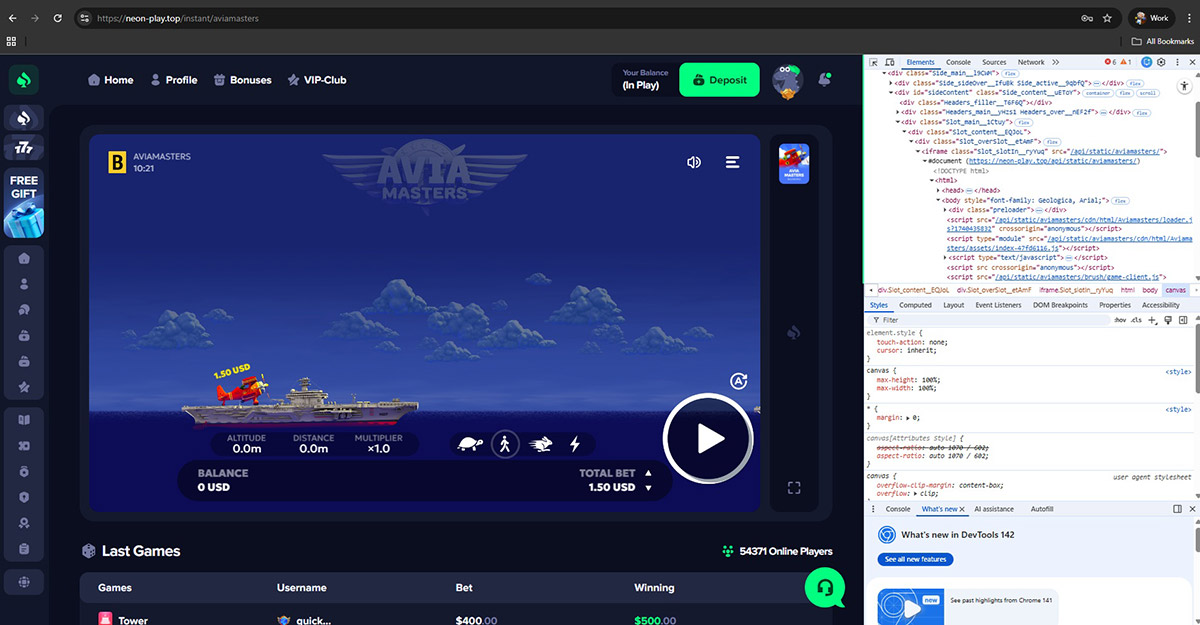Expand the head element in DOM tree
The height and width of the screenshot is (625, 1200).
938,190
